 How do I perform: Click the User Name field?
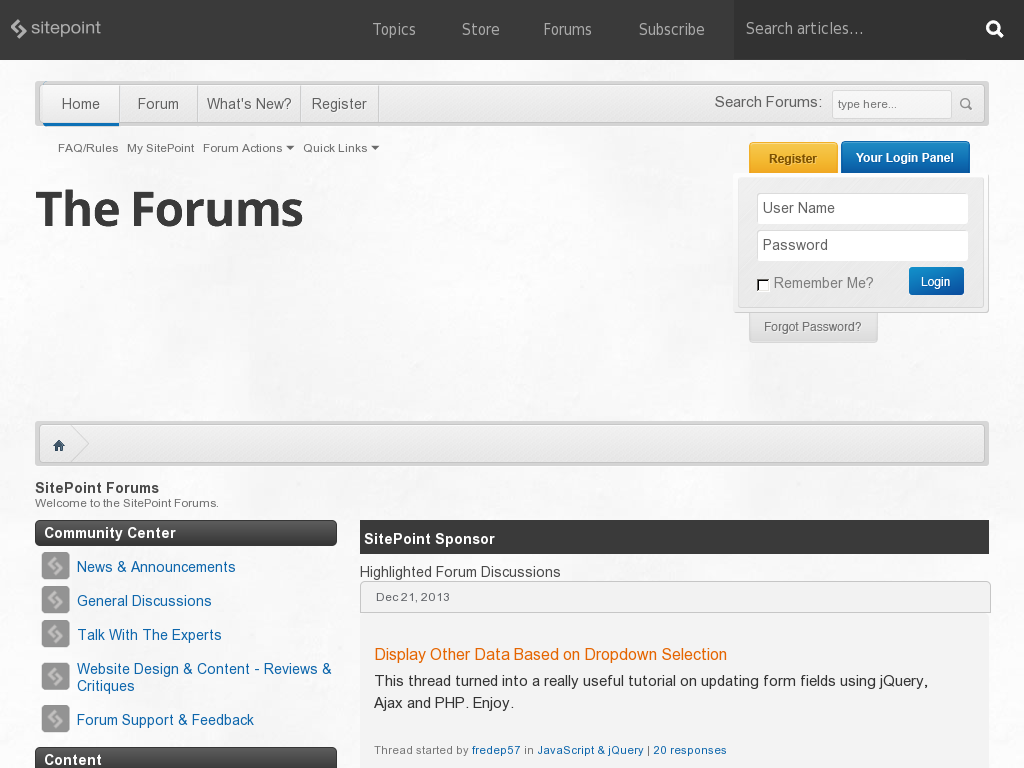pos(863,208)
